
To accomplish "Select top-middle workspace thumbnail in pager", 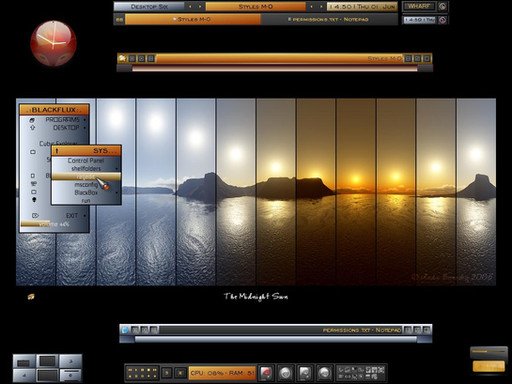I will coord(47,361).
